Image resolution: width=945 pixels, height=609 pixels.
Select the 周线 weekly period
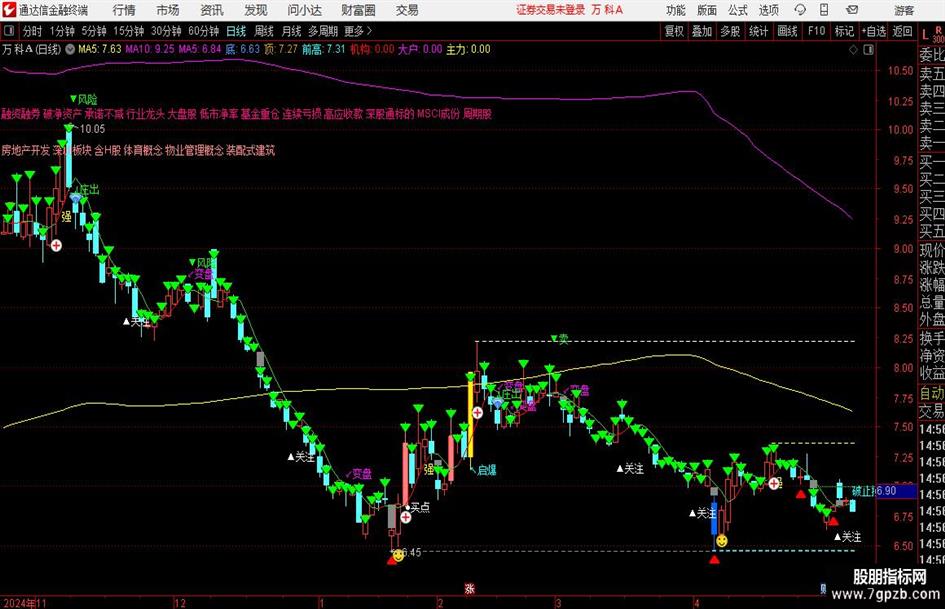point(264,31)
